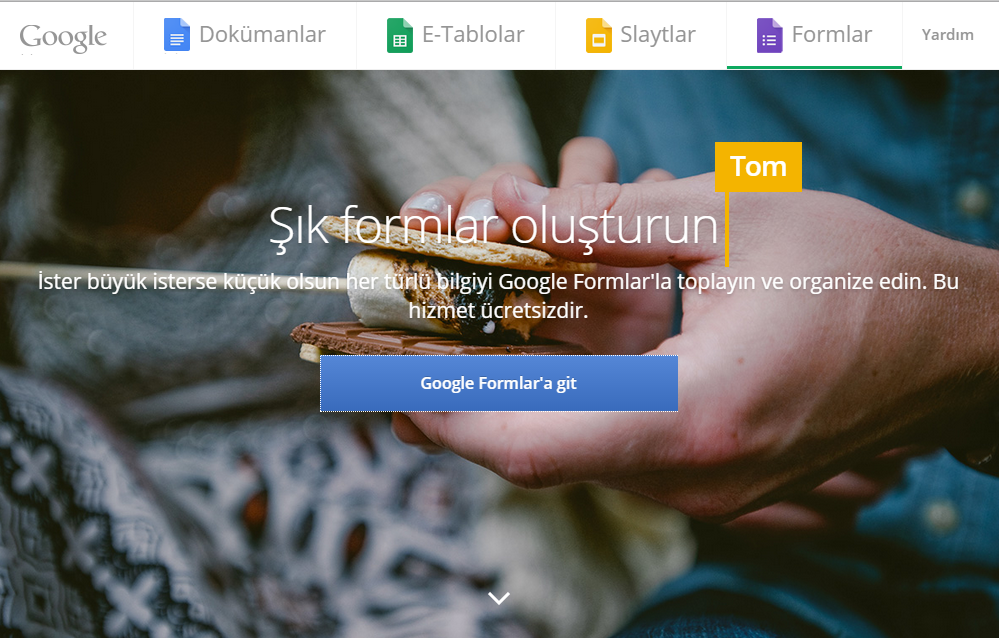
Task: Click the Şık formlar oluşturun heading
Action: [494, 226]
